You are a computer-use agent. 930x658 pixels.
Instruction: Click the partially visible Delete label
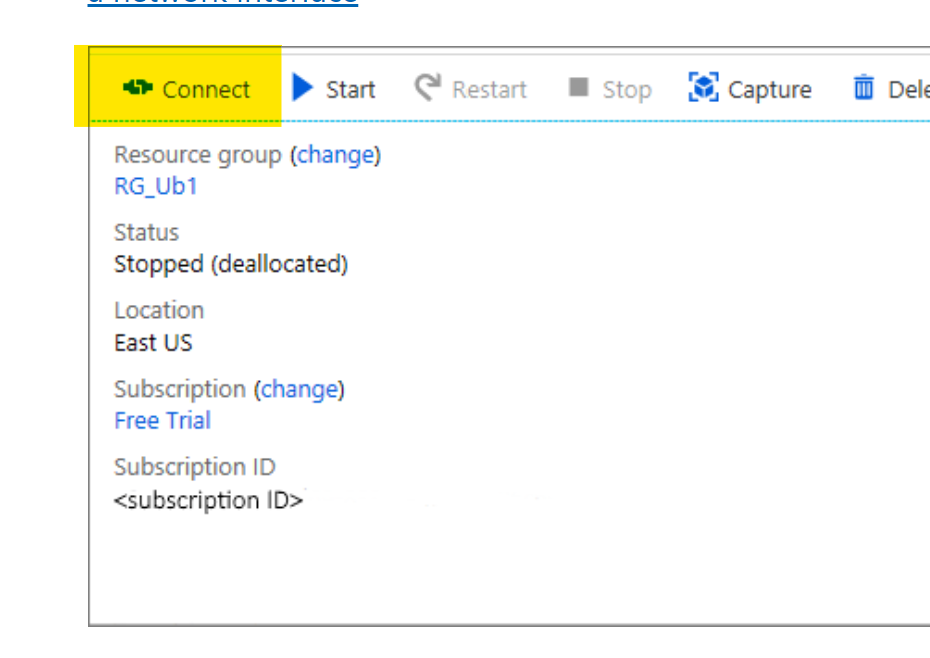point(908,90)
